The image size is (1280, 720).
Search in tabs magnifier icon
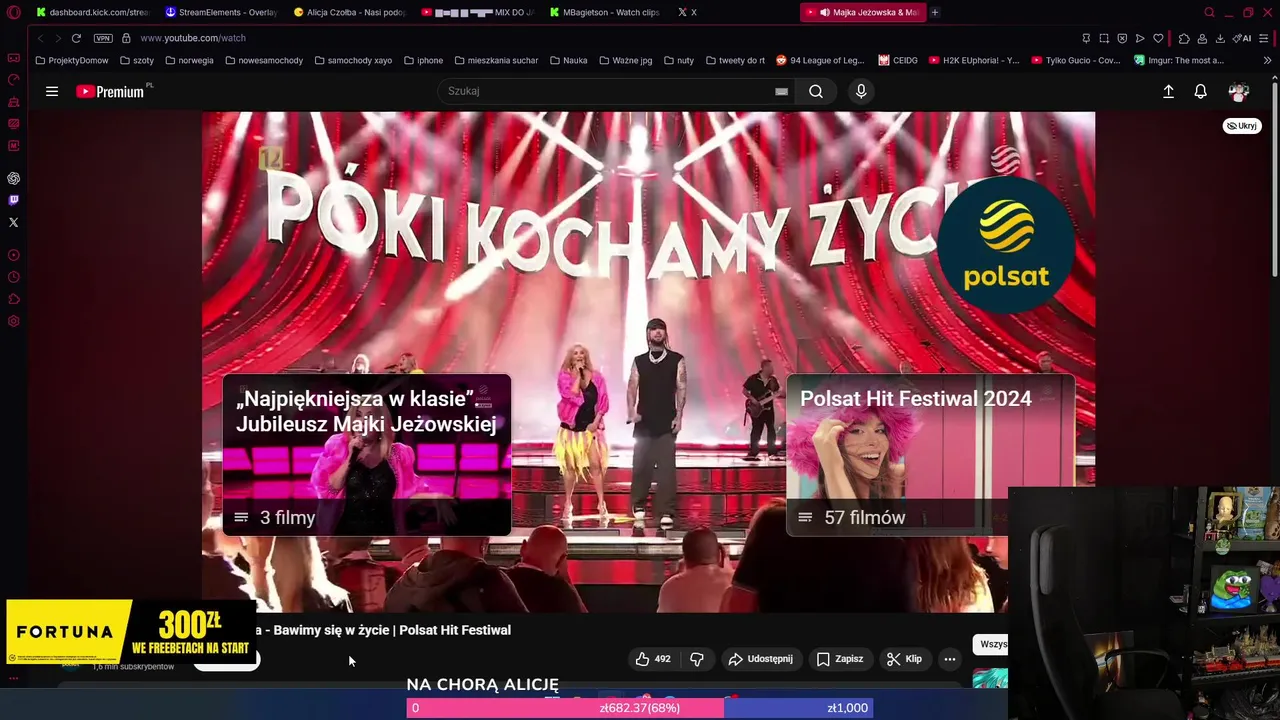pos(1209,12)
